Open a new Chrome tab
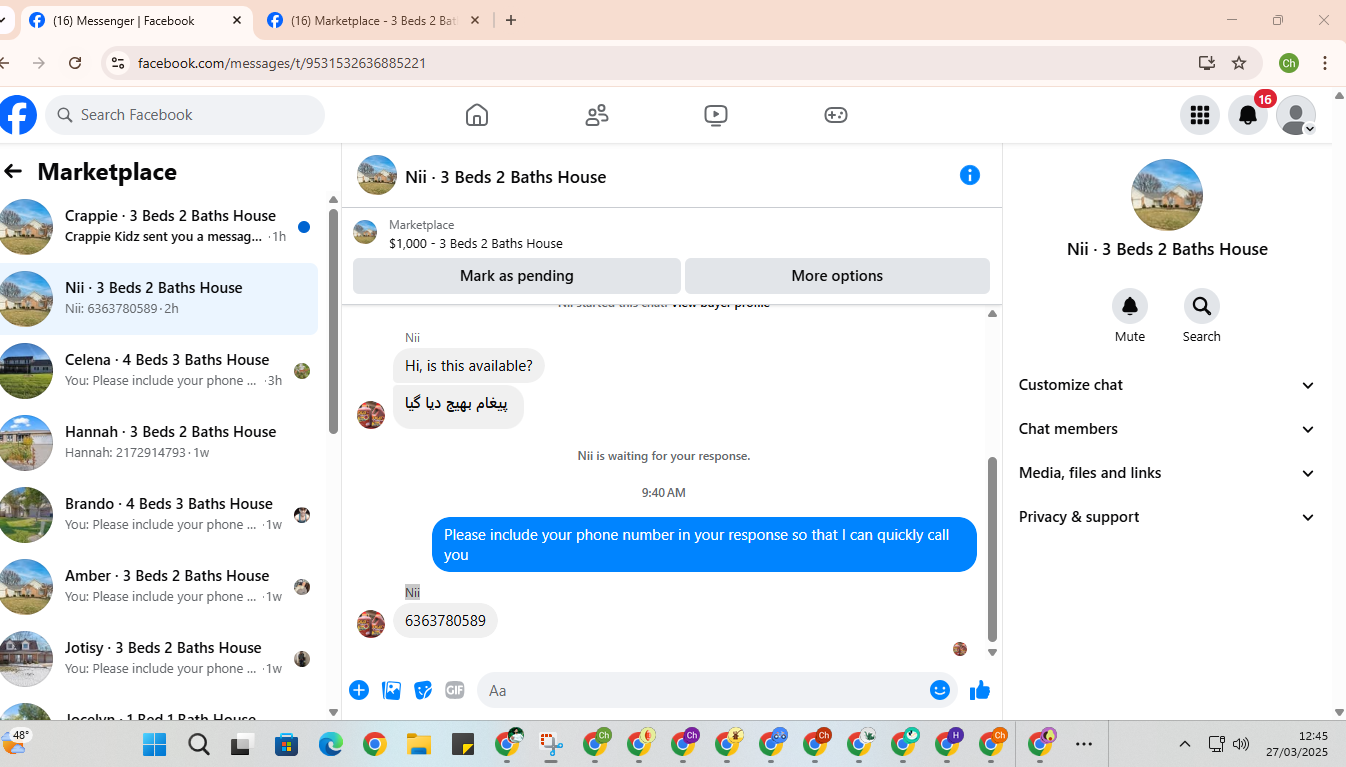The width and height of the screenshot is (1346, 767). click(x=511, y=20)
